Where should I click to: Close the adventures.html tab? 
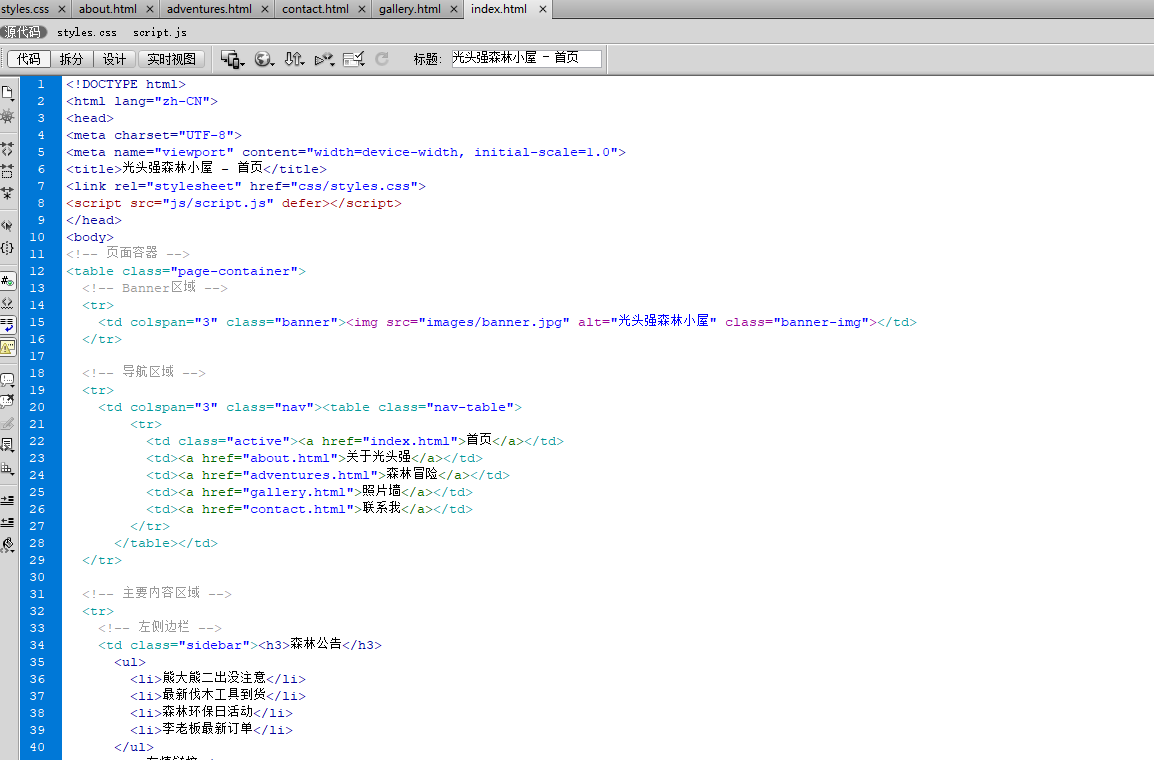[x=264, y=9]
